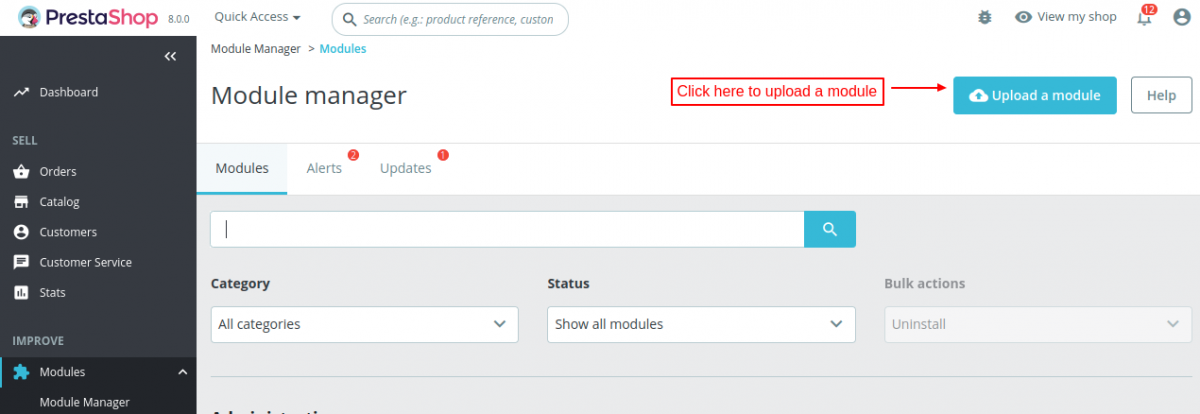Open the notifications bell
The width and height of the screenshot is (1200, 414).
(x=1145, y=17)
